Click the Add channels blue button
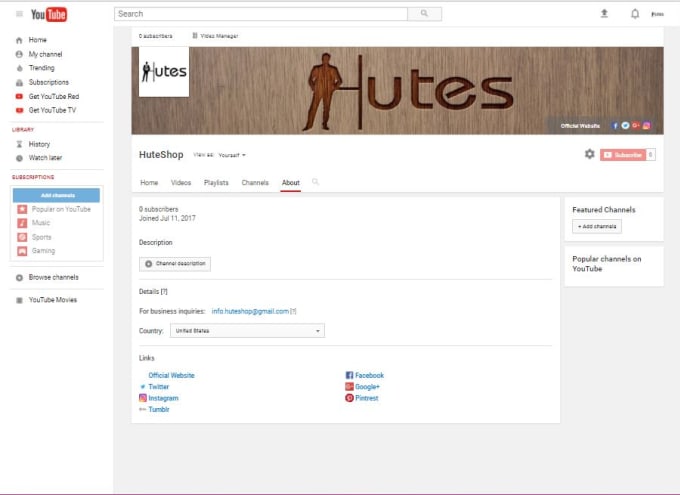680x495 pixels. point(56,195)
